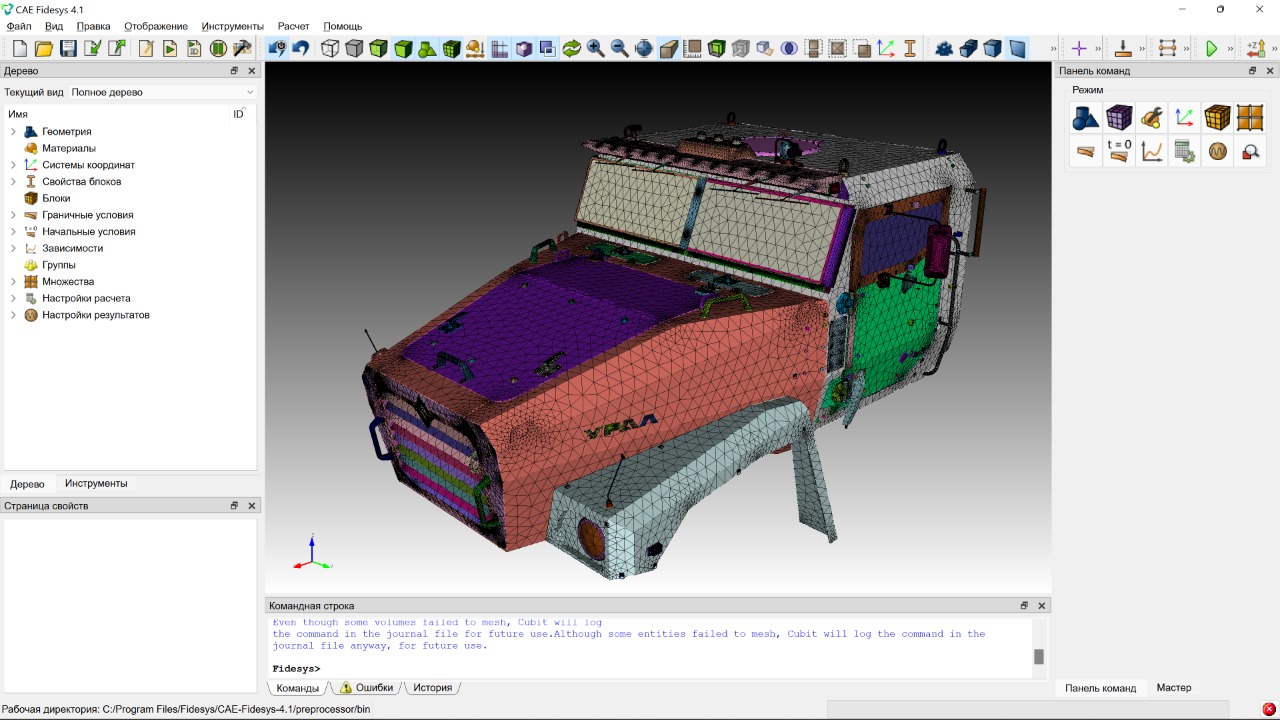
Task: Open the Инструменты menu
Action: [x=232, y=26]
